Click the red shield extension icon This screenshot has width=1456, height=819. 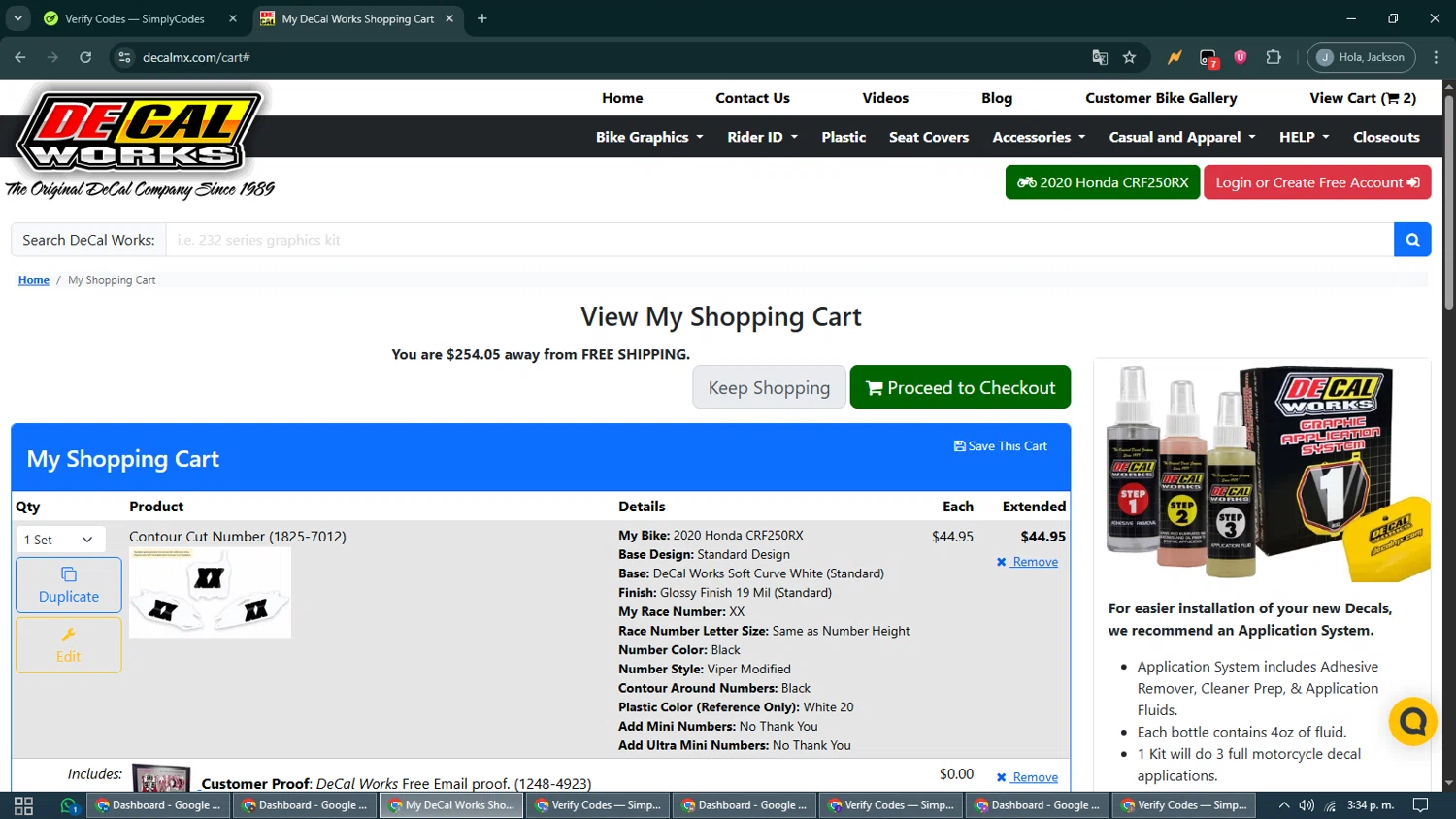(1240, 57)
